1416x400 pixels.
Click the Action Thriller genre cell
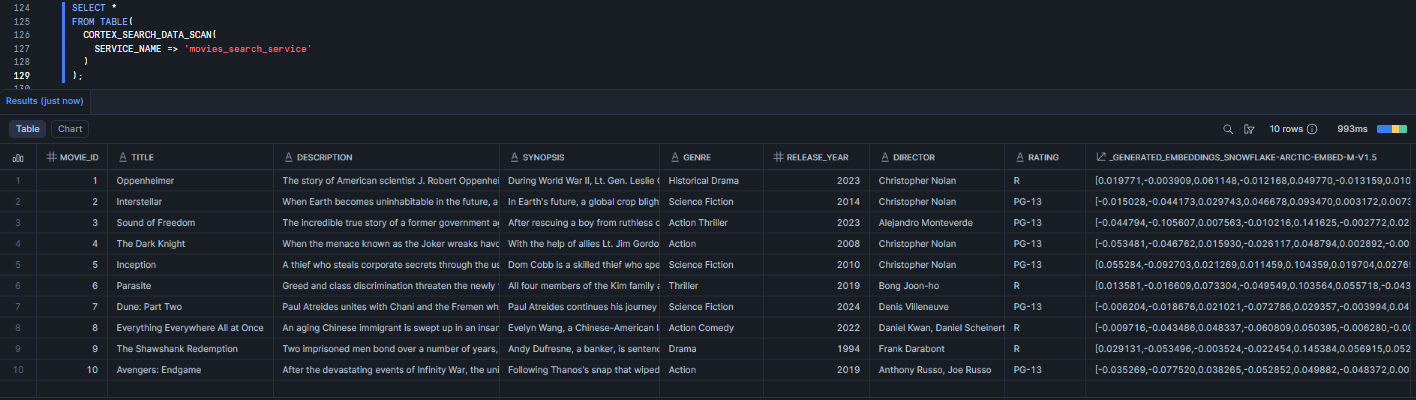[x=712, y=223]
